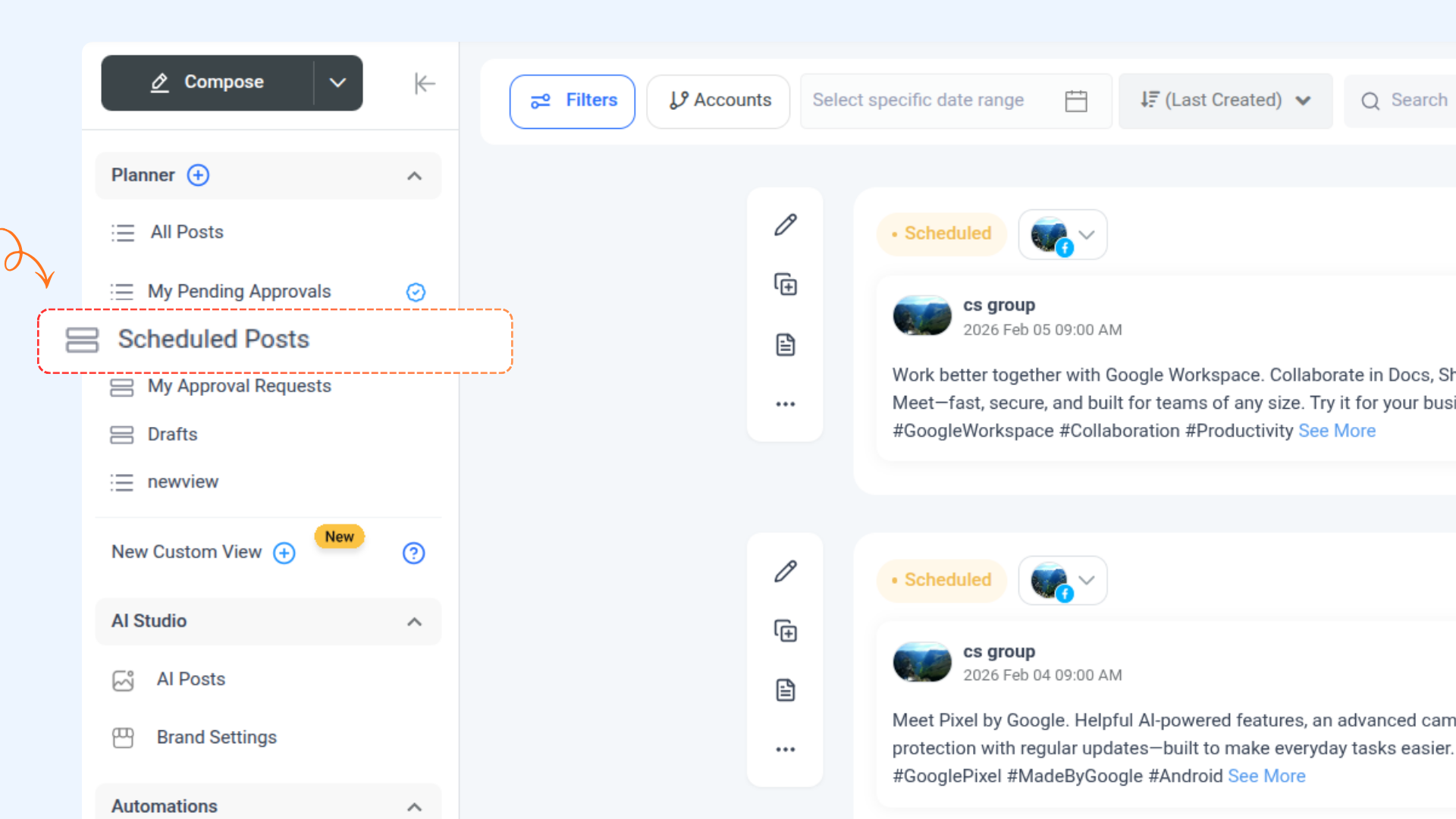This screenshot has height=819, width=1456.
Task: Go to Drafts in the sidebar
Action: click(172, 435)
